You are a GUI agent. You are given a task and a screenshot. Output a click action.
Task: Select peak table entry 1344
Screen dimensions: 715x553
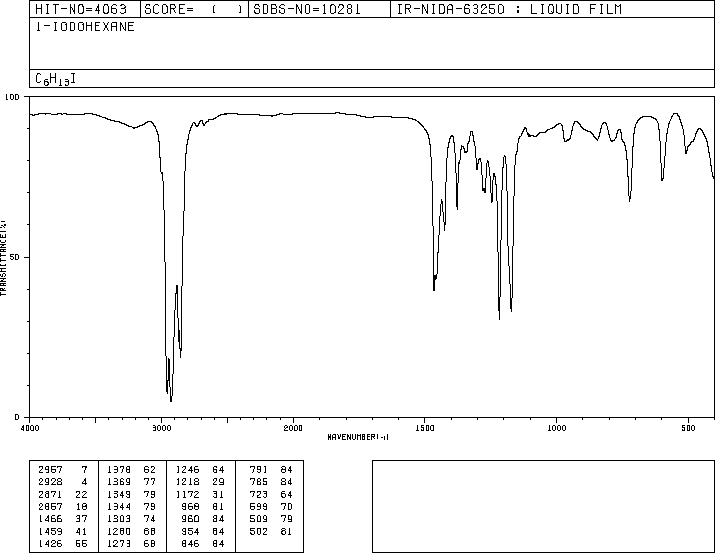click(x=119, y=506)
